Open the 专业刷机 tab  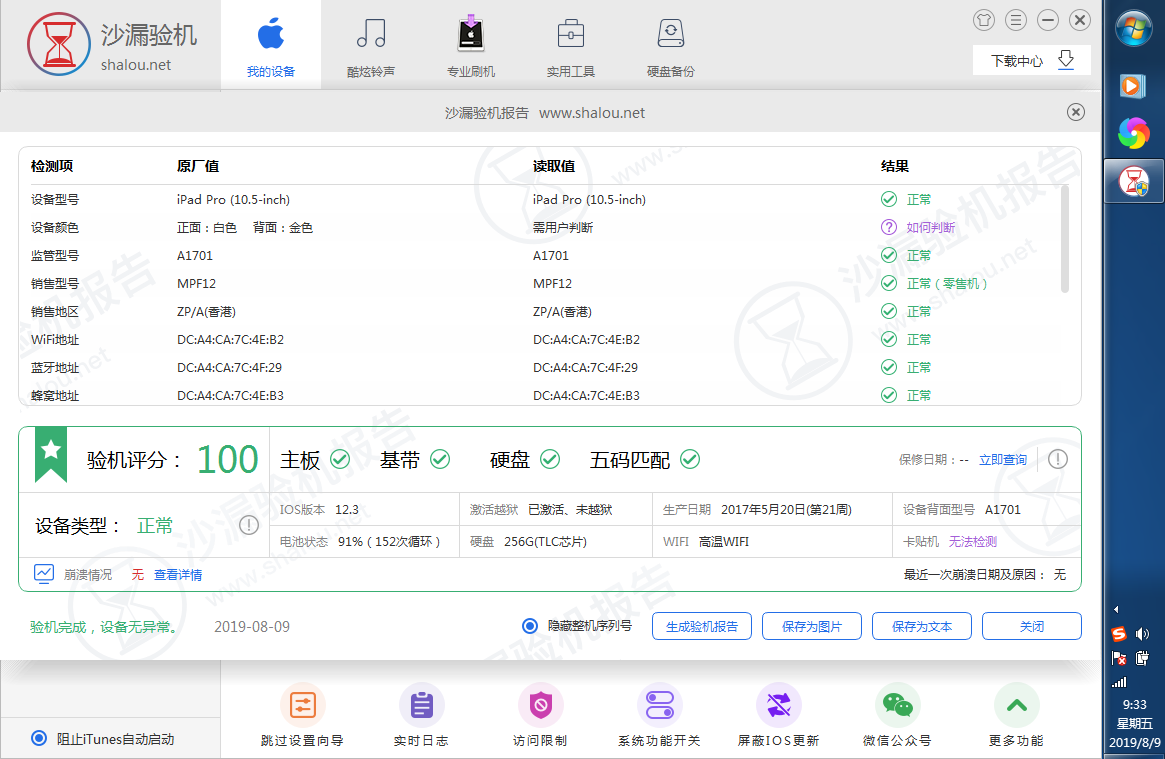coord(470,46)
